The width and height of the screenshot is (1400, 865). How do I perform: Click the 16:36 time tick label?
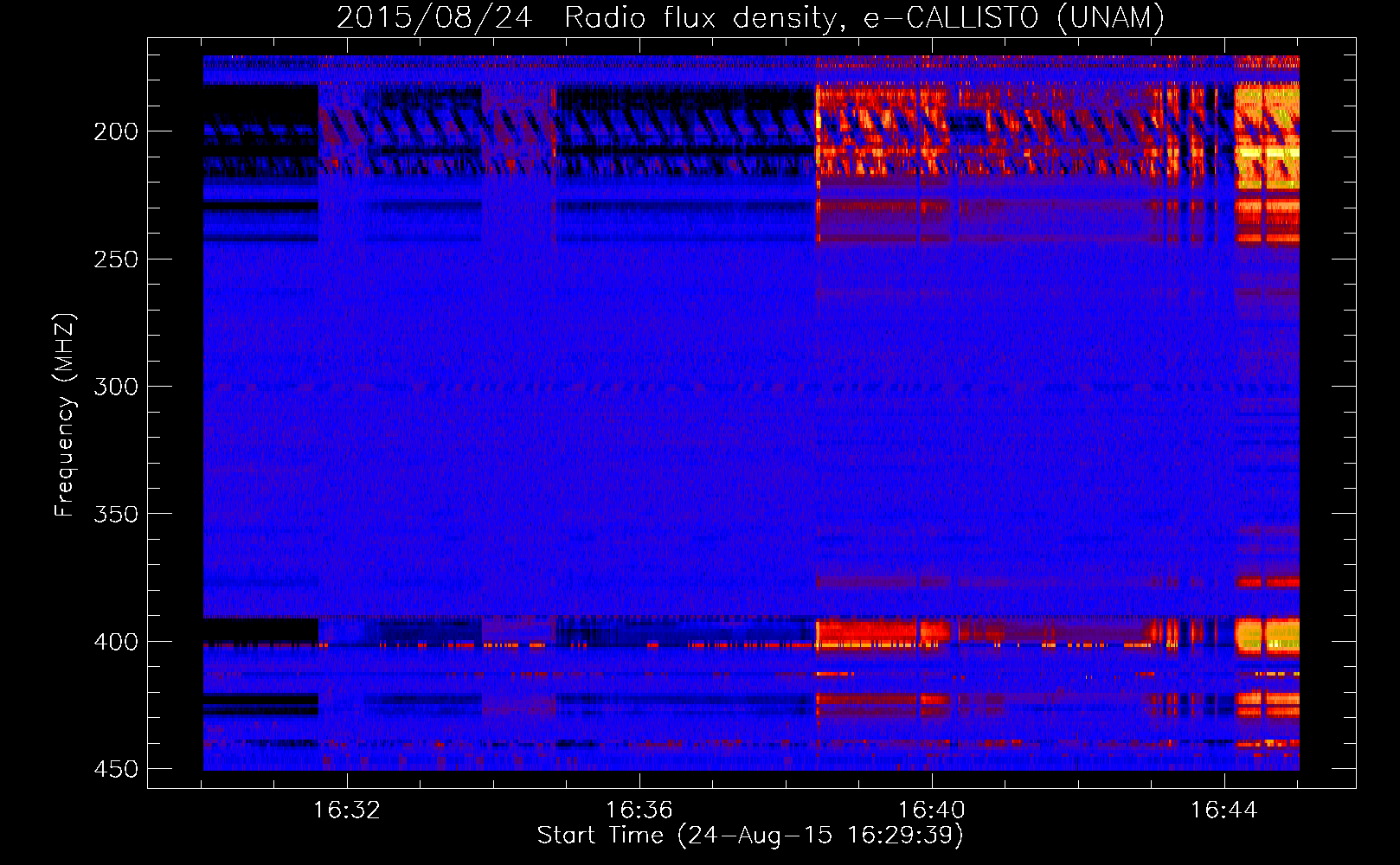[639, 810]
